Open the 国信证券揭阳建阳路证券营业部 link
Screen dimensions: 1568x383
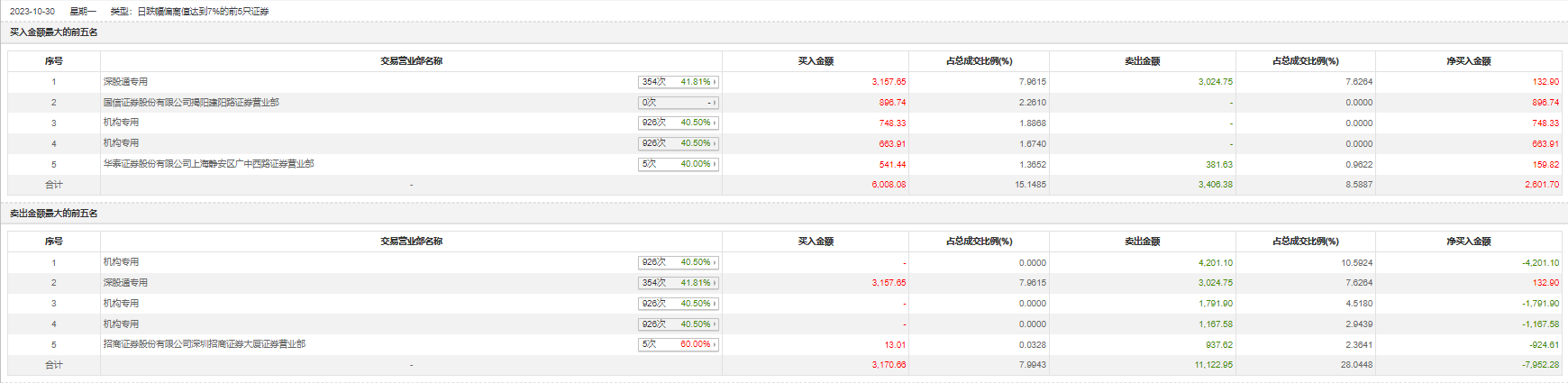tap(191, 103)
